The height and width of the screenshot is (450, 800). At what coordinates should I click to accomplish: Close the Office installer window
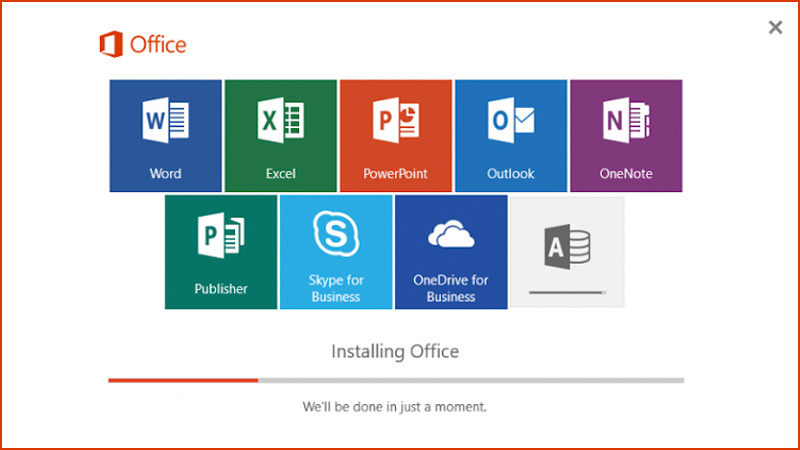pyautogui.click(x=776, y=27)
